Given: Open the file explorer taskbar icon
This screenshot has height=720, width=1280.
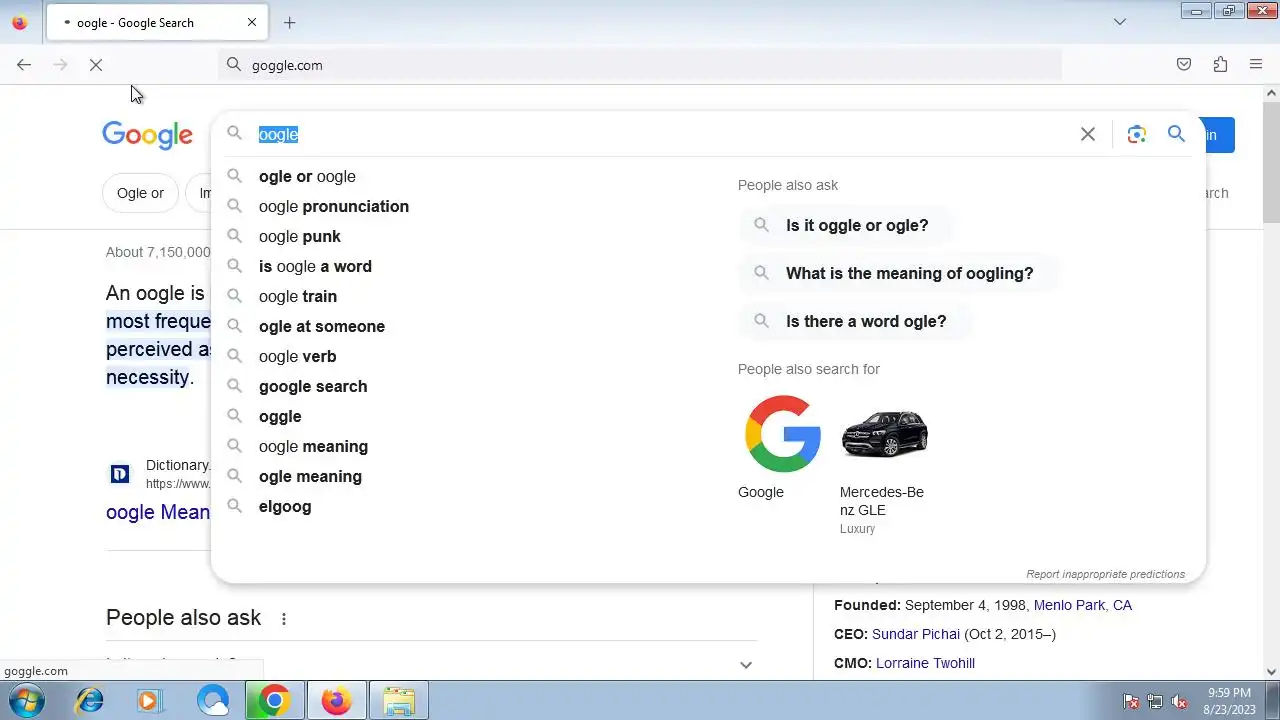Looking at the screenshot, I should tap(399, 701).
